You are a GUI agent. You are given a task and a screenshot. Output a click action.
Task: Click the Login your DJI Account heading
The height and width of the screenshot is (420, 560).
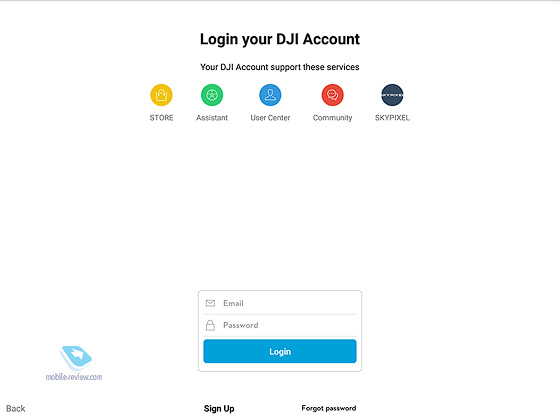(280, 40)
